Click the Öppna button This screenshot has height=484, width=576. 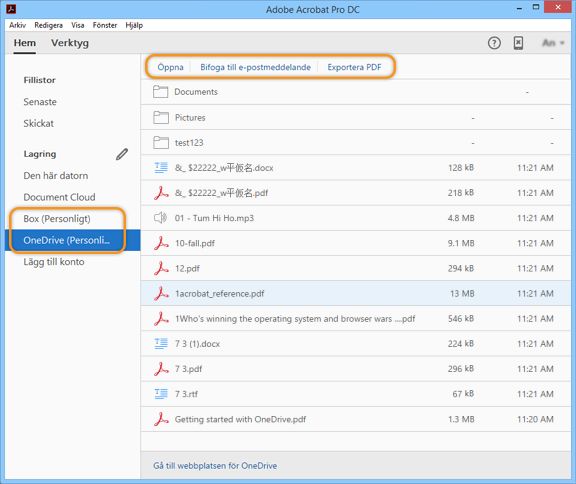(170, 67)
